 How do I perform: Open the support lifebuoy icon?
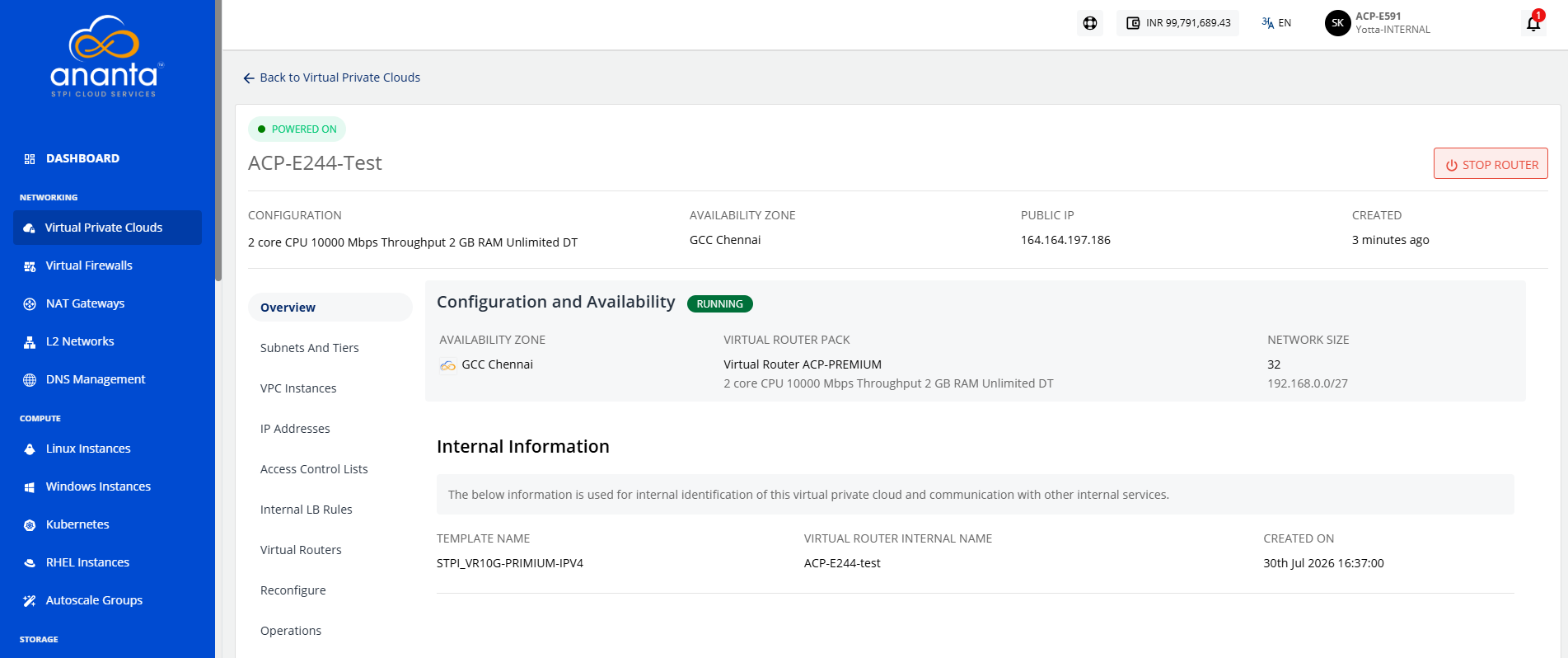click(1090, 23)
